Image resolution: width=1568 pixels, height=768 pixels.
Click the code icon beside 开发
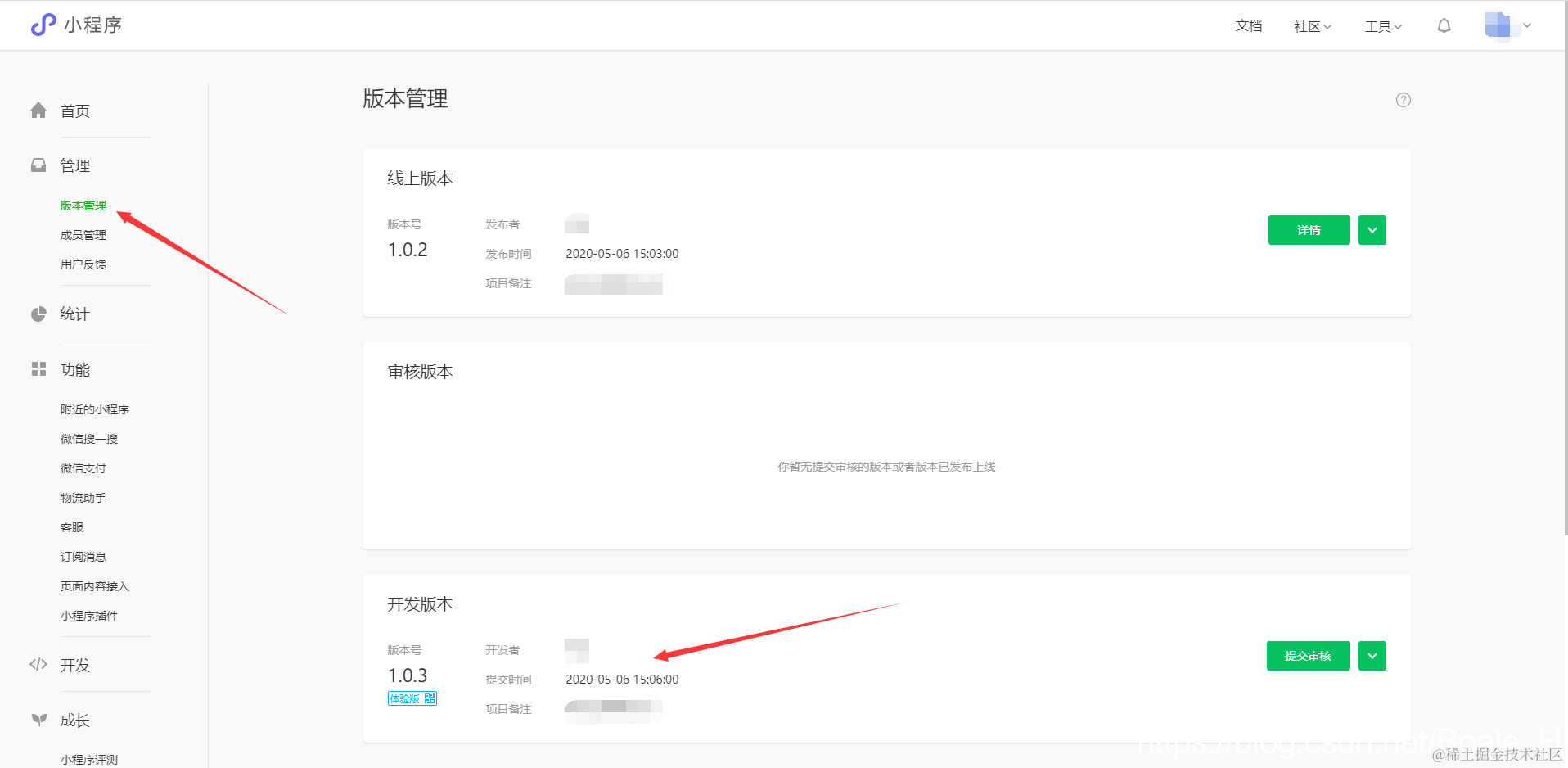coord(38,664)
